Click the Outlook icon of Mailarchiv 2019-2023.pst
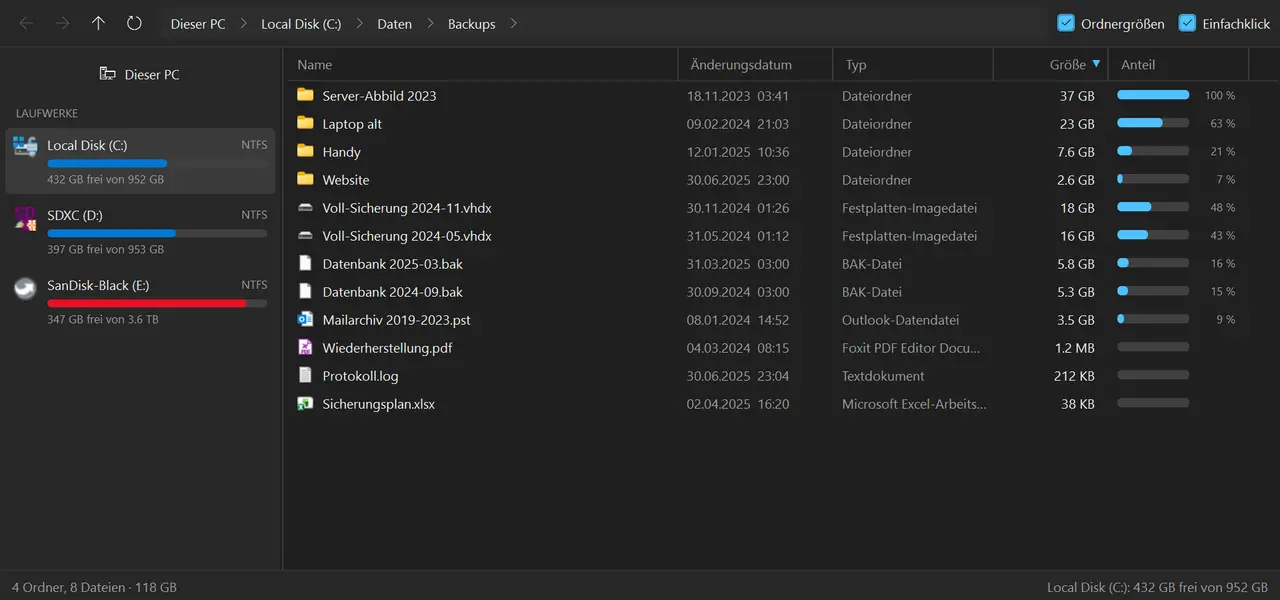1280x600 pixels. [x=305, y=320]
